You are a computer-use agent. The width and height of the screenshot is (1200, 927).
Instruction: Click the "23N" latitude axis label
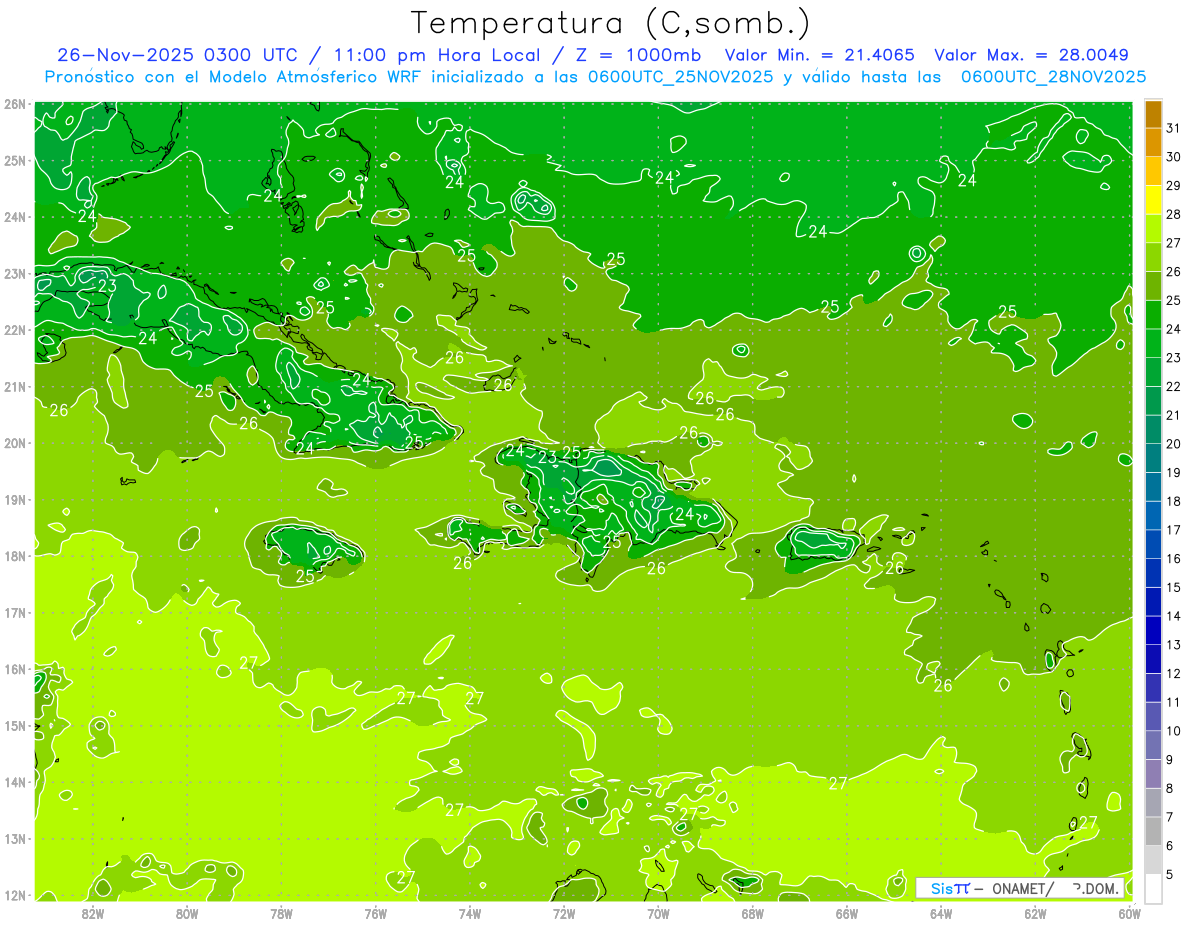14,274
